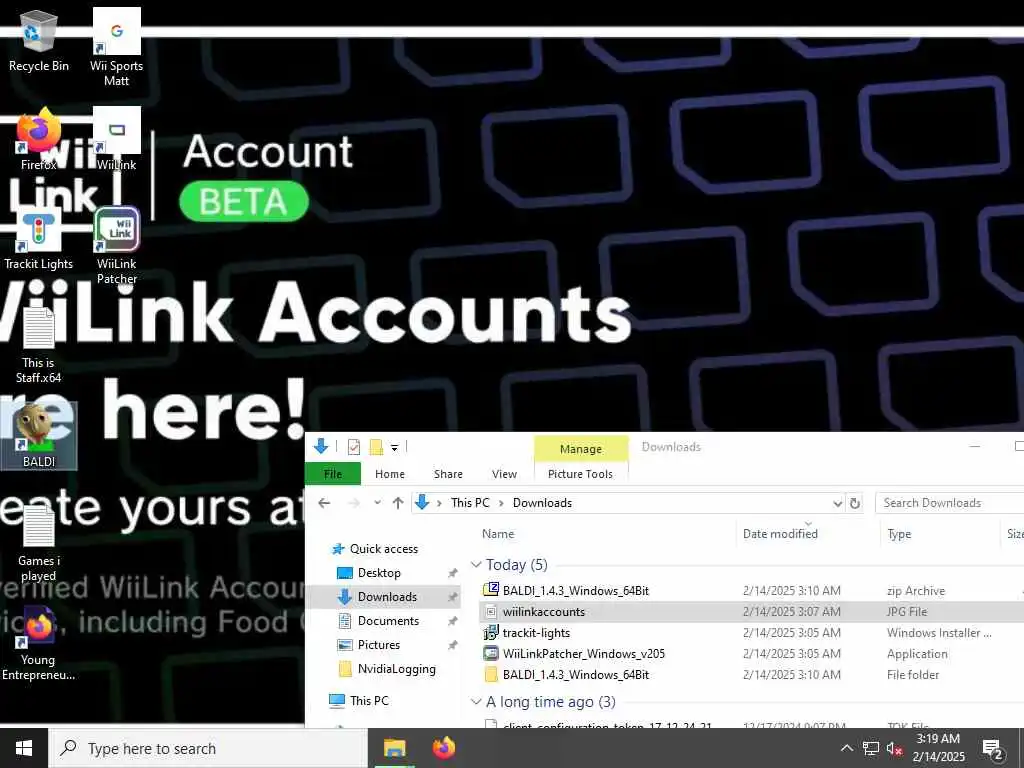Click the Manage contextual tab header
This screenshot has height=768, width=1024.
581,449
